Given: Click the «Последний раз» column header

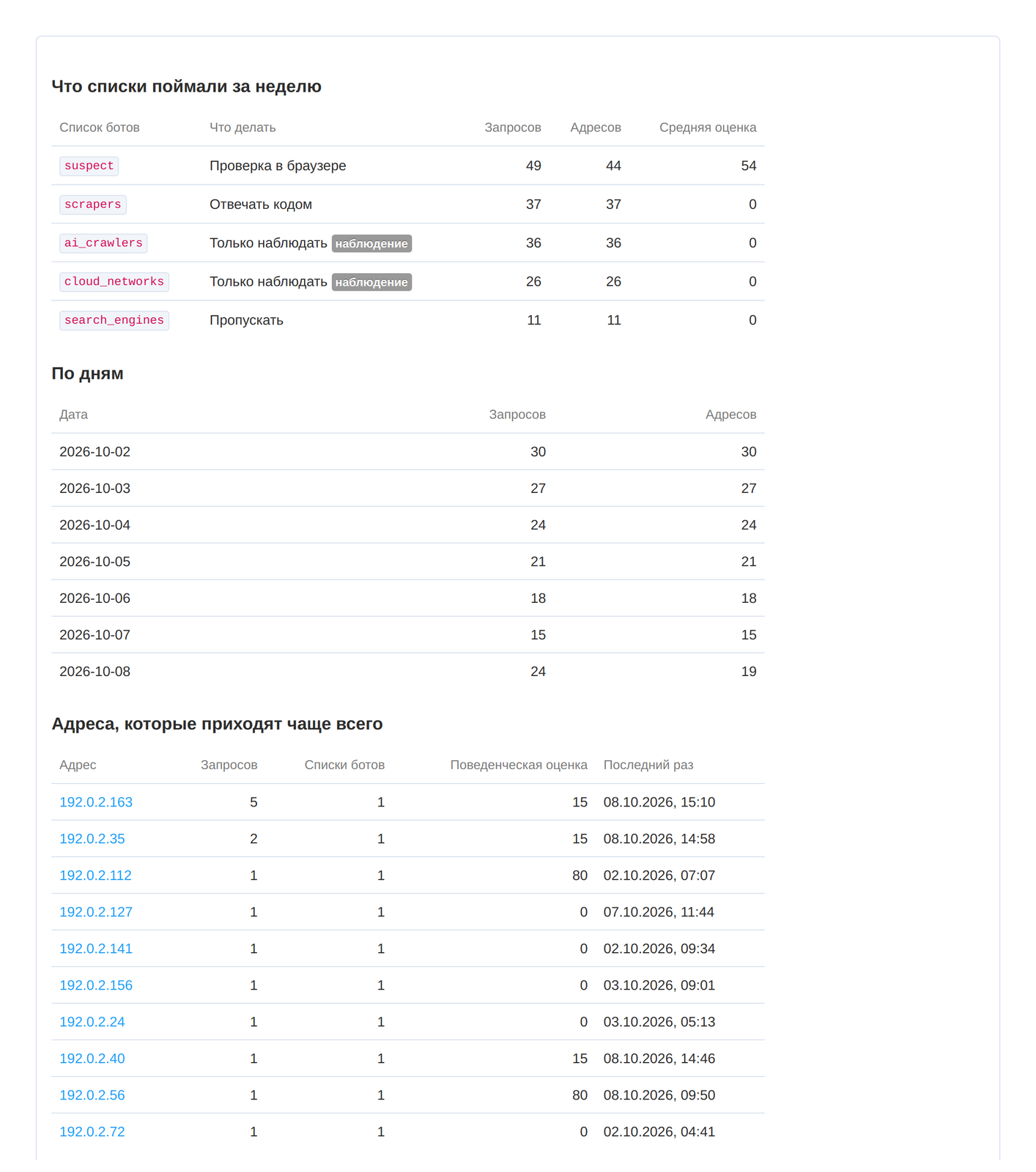Looking at the screenshot, I should (648, 765).
